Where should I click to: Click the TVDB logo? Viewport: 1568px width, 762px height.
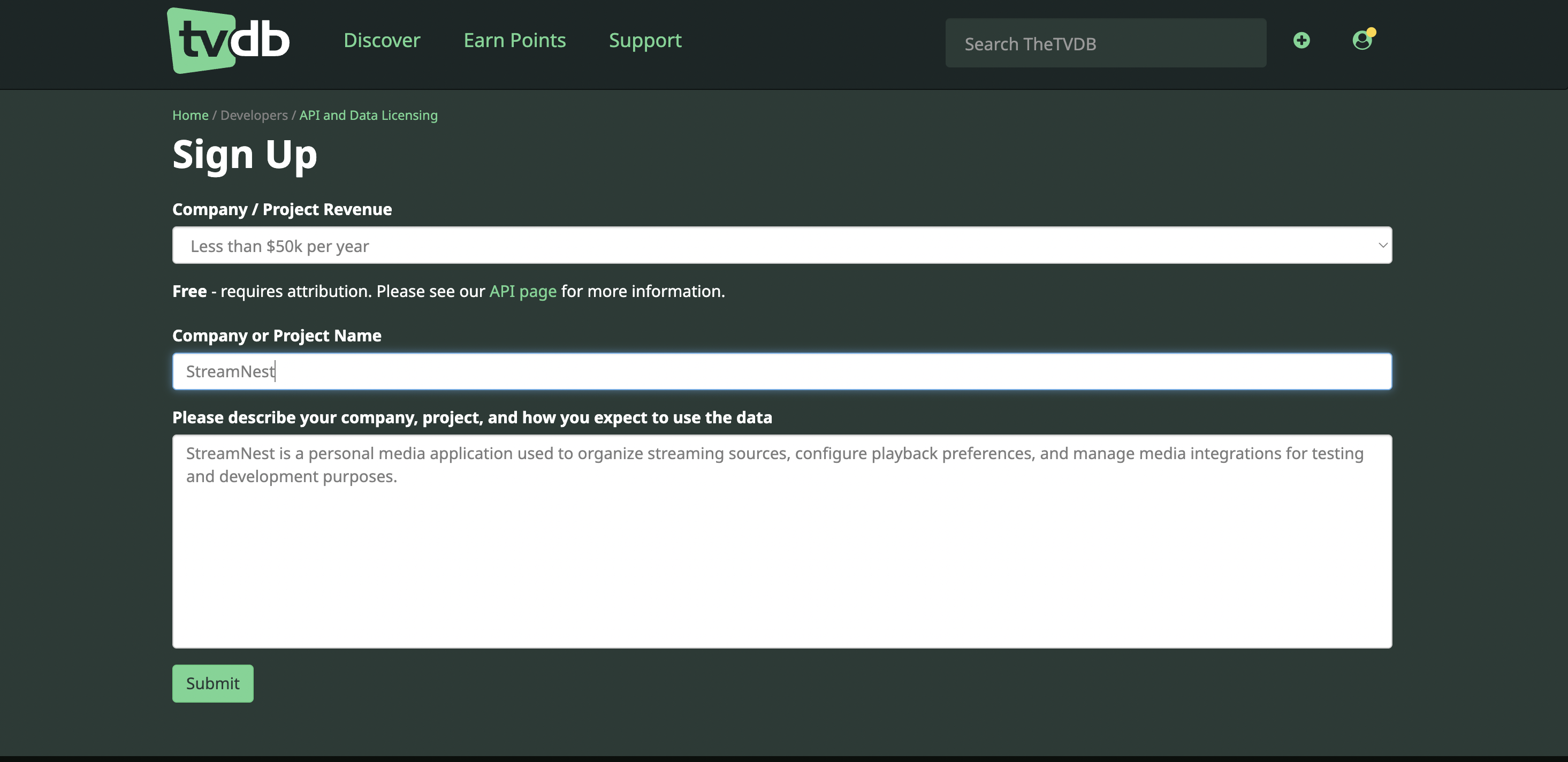(x=229, y=41)
